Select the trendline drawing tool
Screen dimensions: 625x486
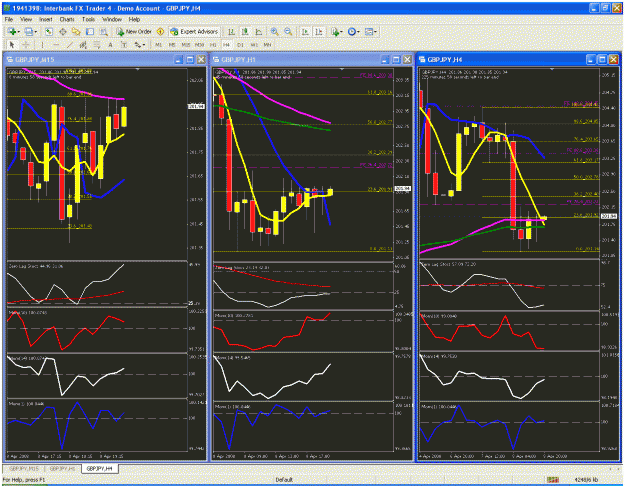[70, 45]
